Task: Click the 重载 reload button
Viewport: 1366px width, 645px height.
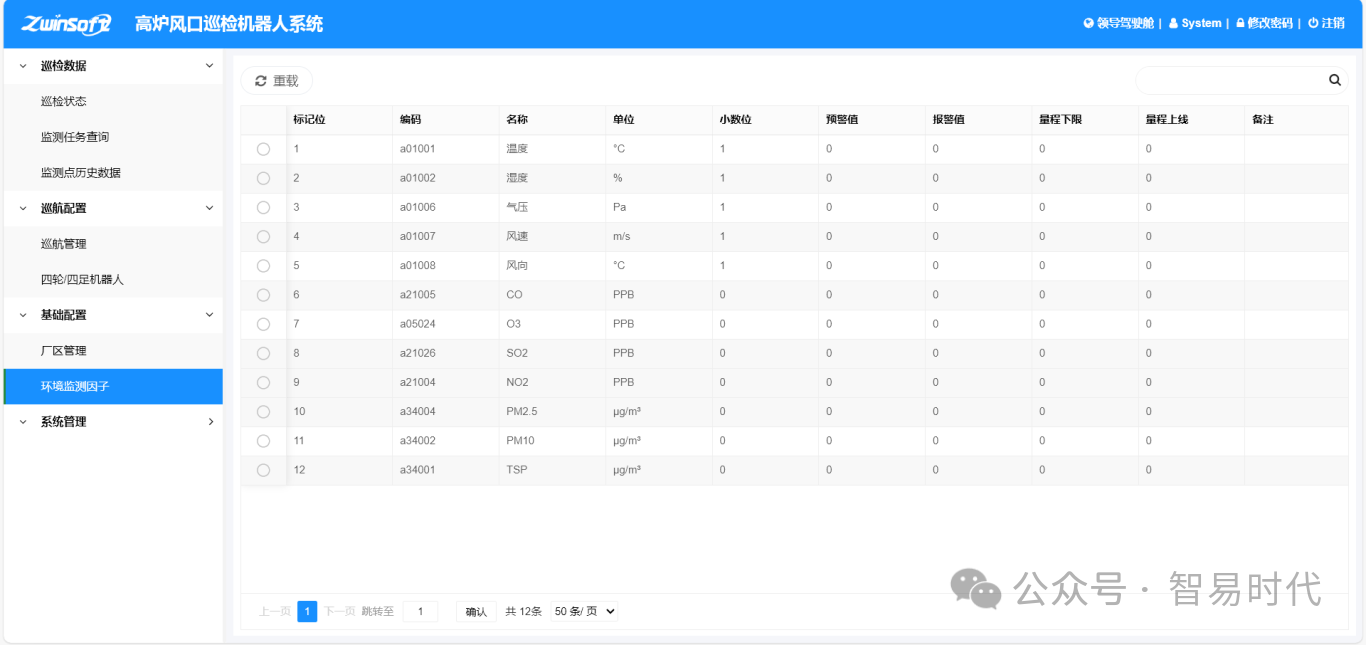Action: (x=277, y=81)
